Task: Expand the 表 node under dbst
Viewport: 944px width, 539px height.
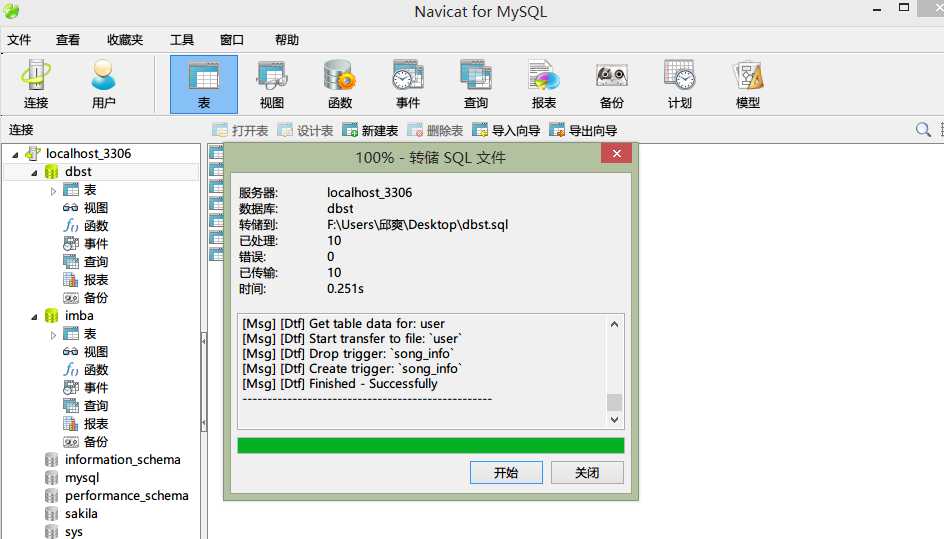Action: pyautogui.click(x=53, y=191)
